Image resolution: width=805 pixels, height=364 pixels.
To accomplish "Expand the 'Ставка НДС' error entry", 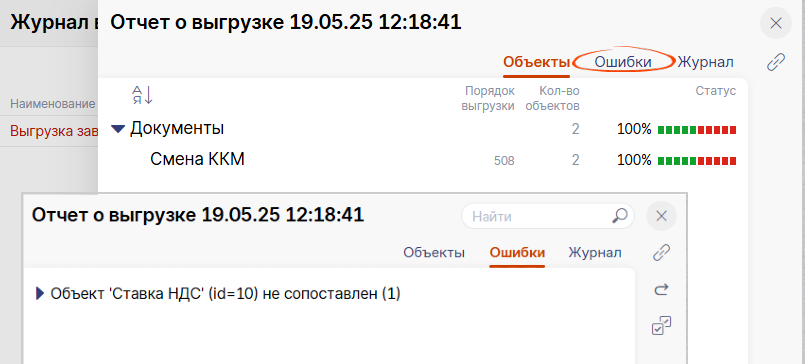I will tap(40, 294).
